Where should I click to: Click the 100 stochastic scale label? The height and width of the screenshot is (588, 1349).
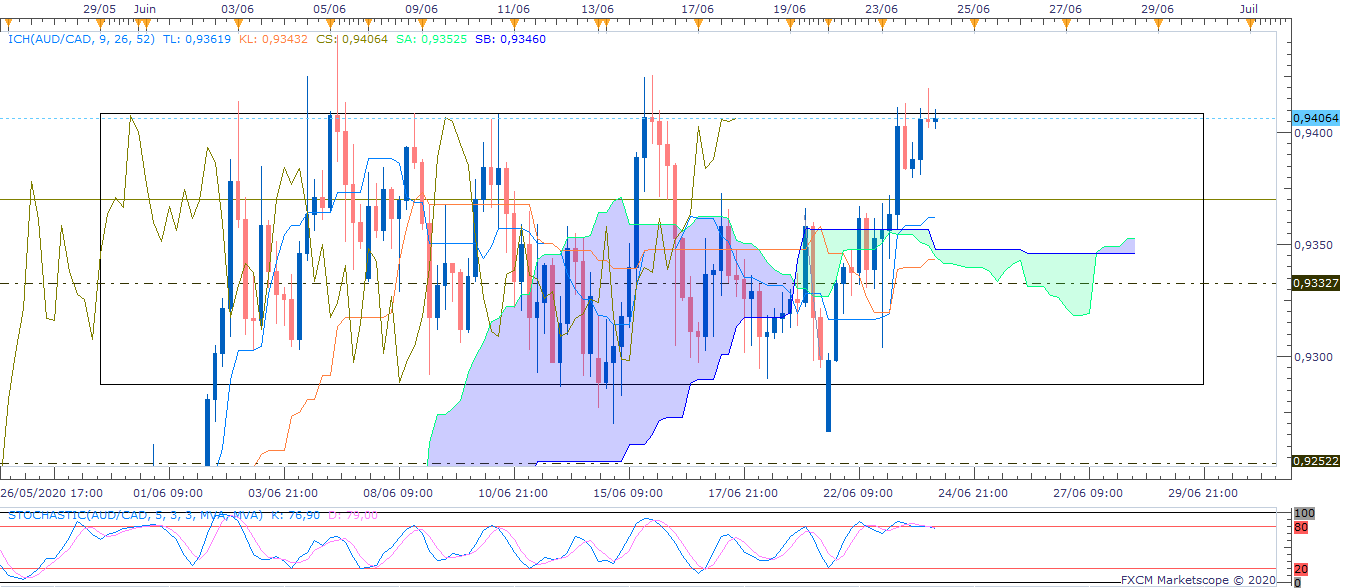click(1304, 513)
